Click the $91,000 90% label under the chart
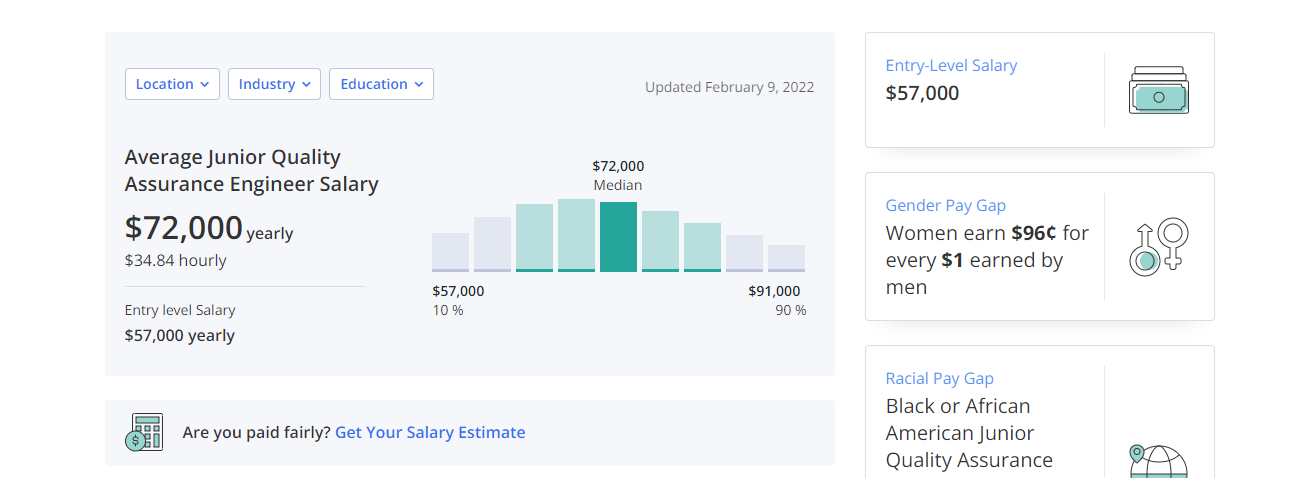1301x478 pixels. coord(775,300)
